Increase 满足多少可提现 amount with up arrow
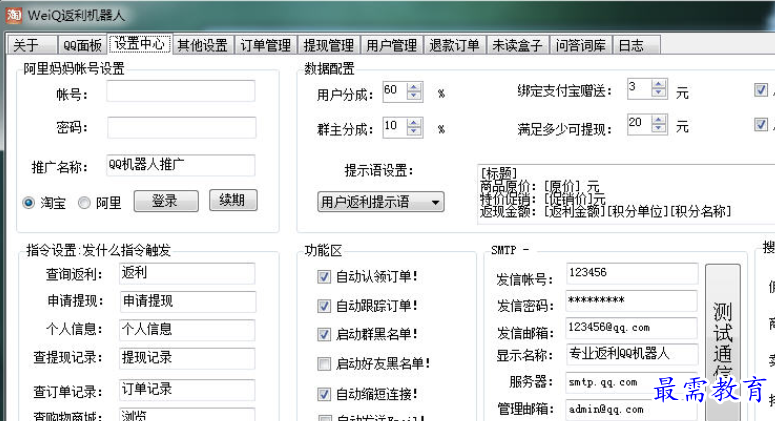 click(658, 119)
